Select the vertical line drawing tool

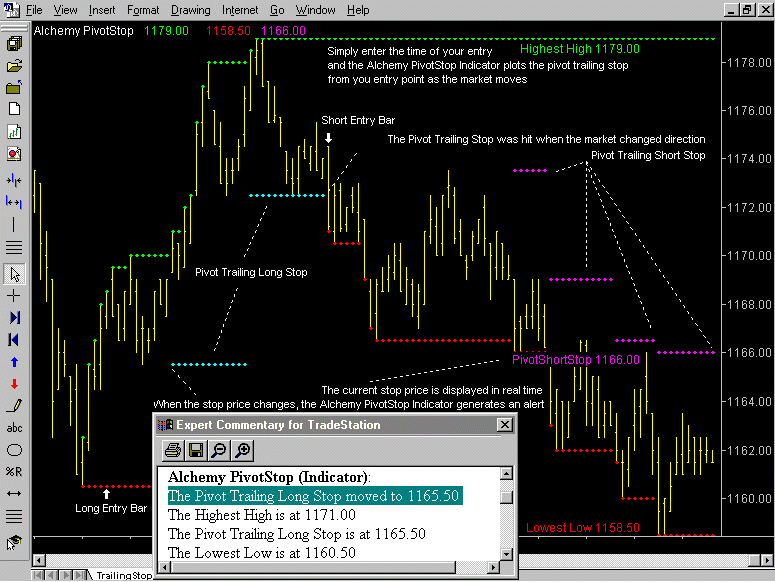click(14, 224)
